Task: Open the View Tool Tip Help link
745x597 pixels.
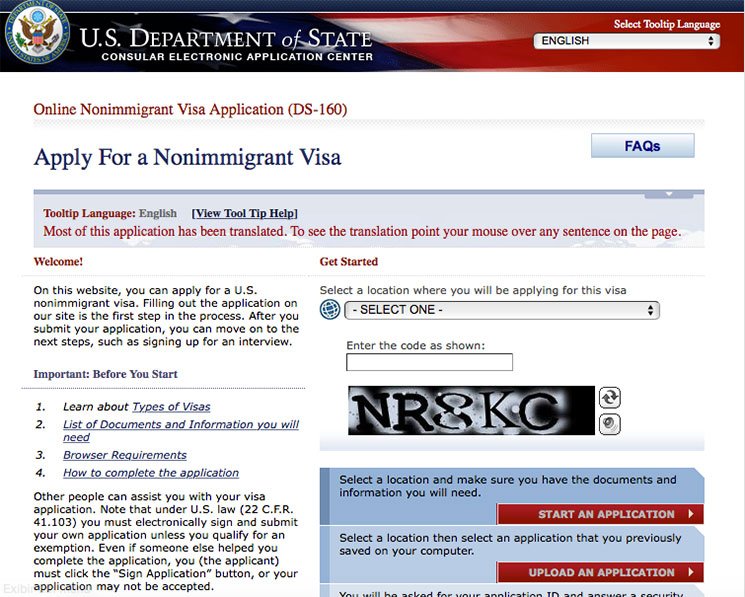Action: [x=245, y=213]
